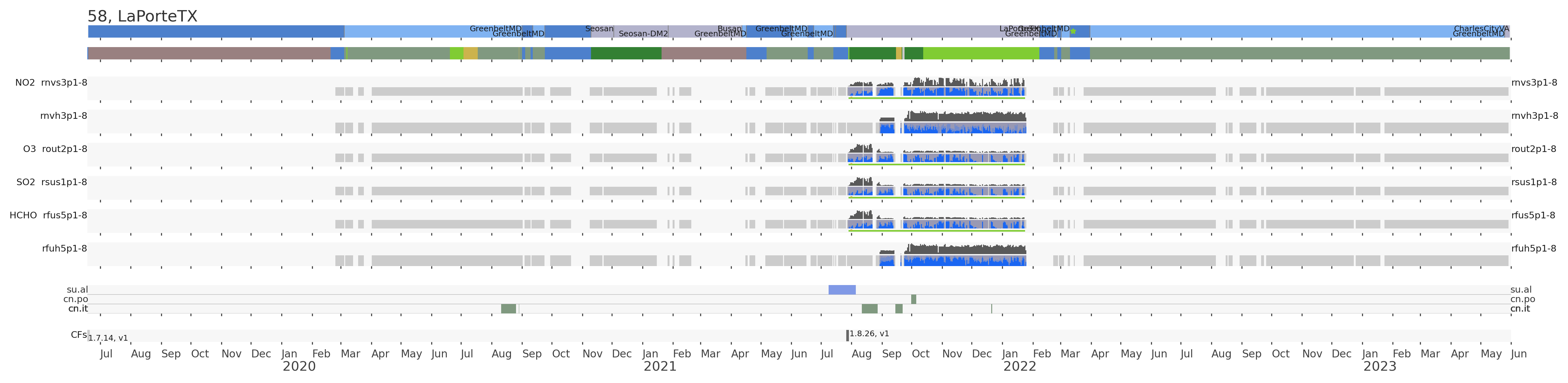Click the cn.po green marker near October 2021

913,299
